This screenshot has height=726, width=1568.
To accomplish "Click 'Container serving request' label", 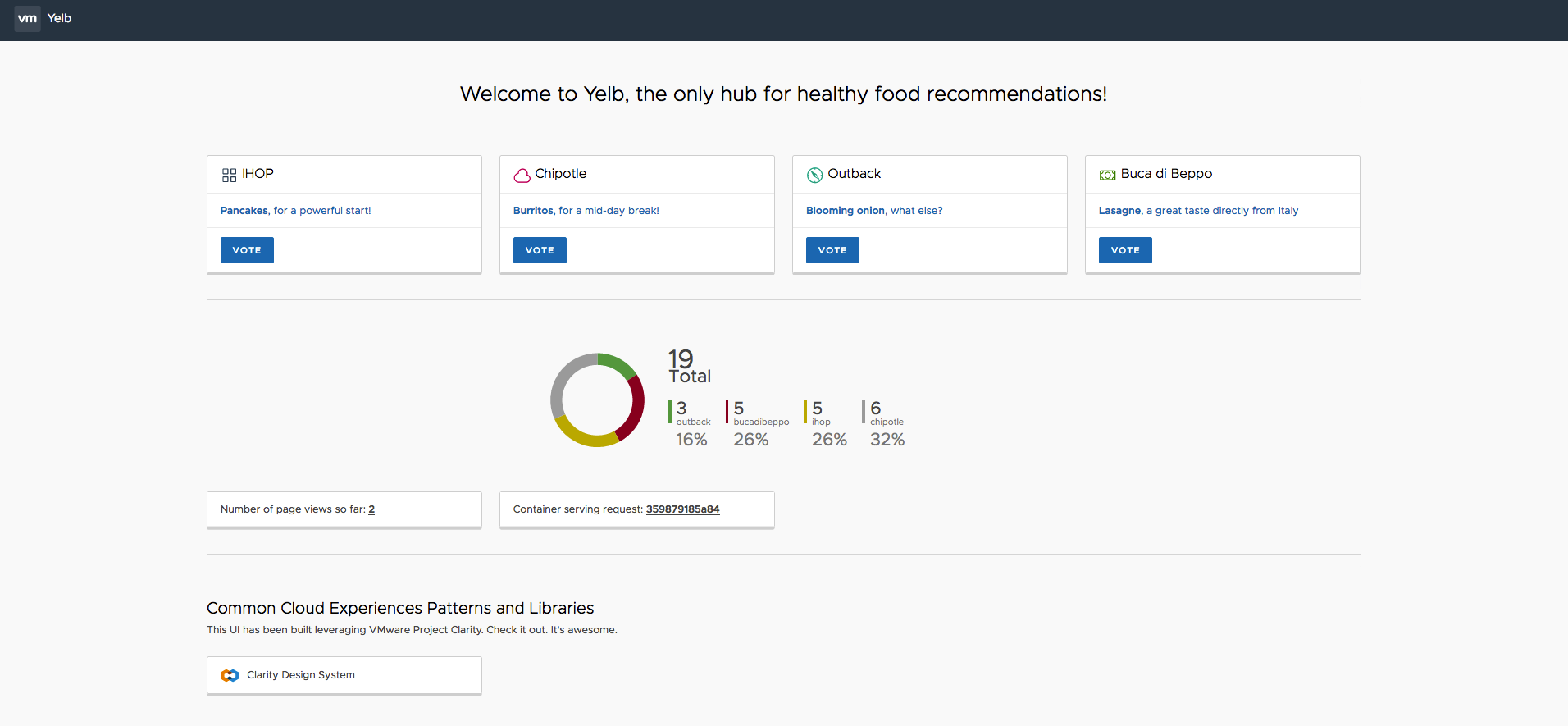I will 578,509.
